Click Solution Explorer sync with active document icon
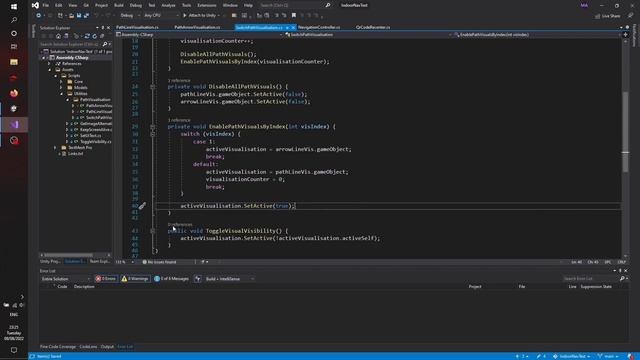Screen dimensions: 640x360 tap(87, 36)
